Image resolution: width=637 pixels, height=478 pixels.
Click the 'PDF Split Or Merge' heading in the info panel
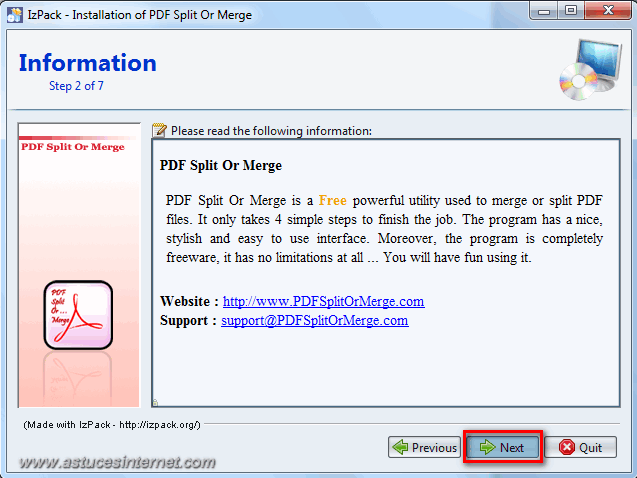coord(221,165)
